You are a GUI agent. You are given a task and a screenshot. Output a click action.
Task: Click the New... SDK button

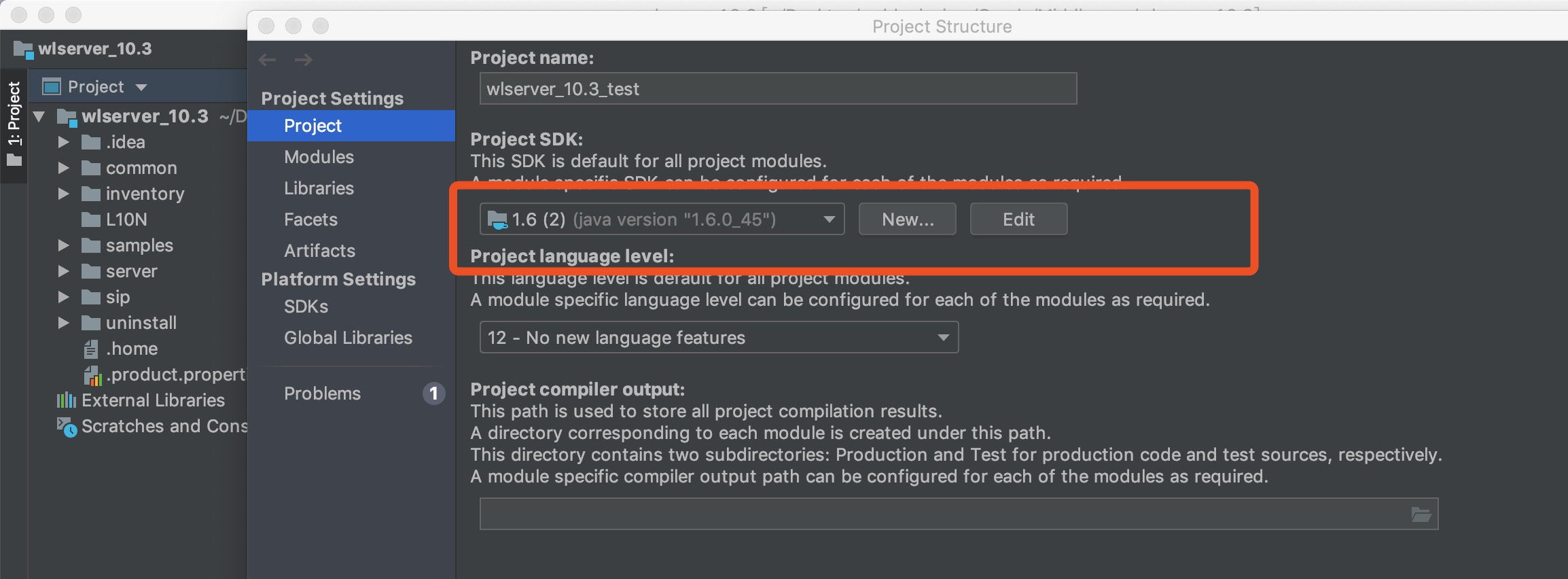[908, 220]
